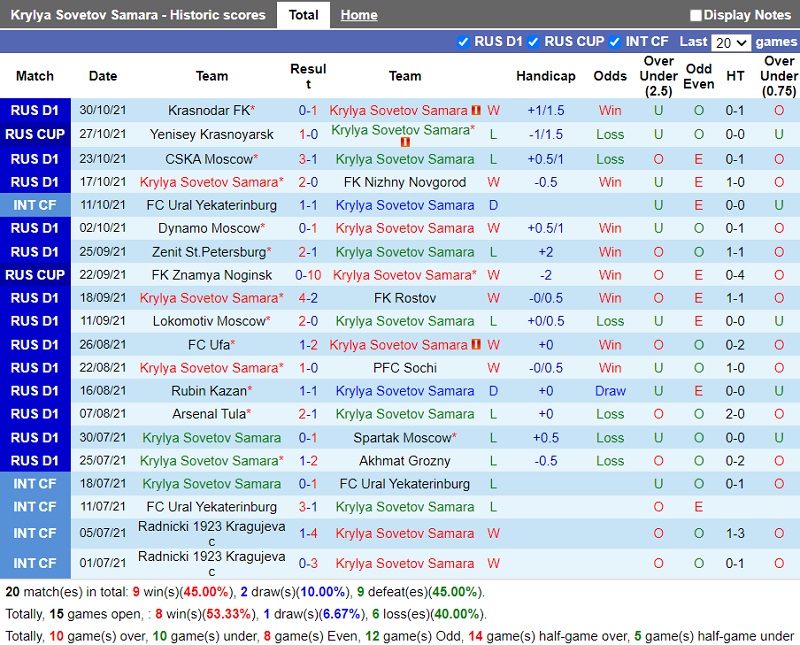Select Rubin Kazan team name

(209, 391)
